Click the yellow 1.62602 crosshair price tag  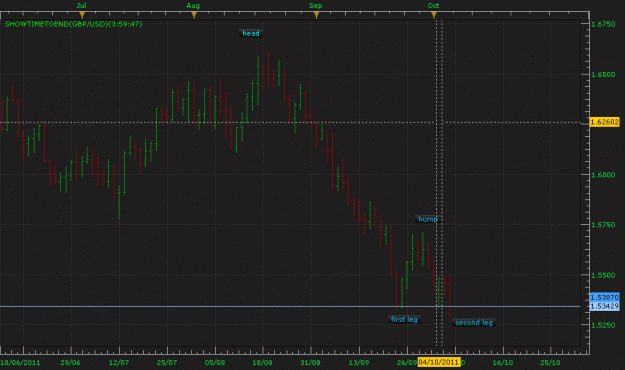604,122
